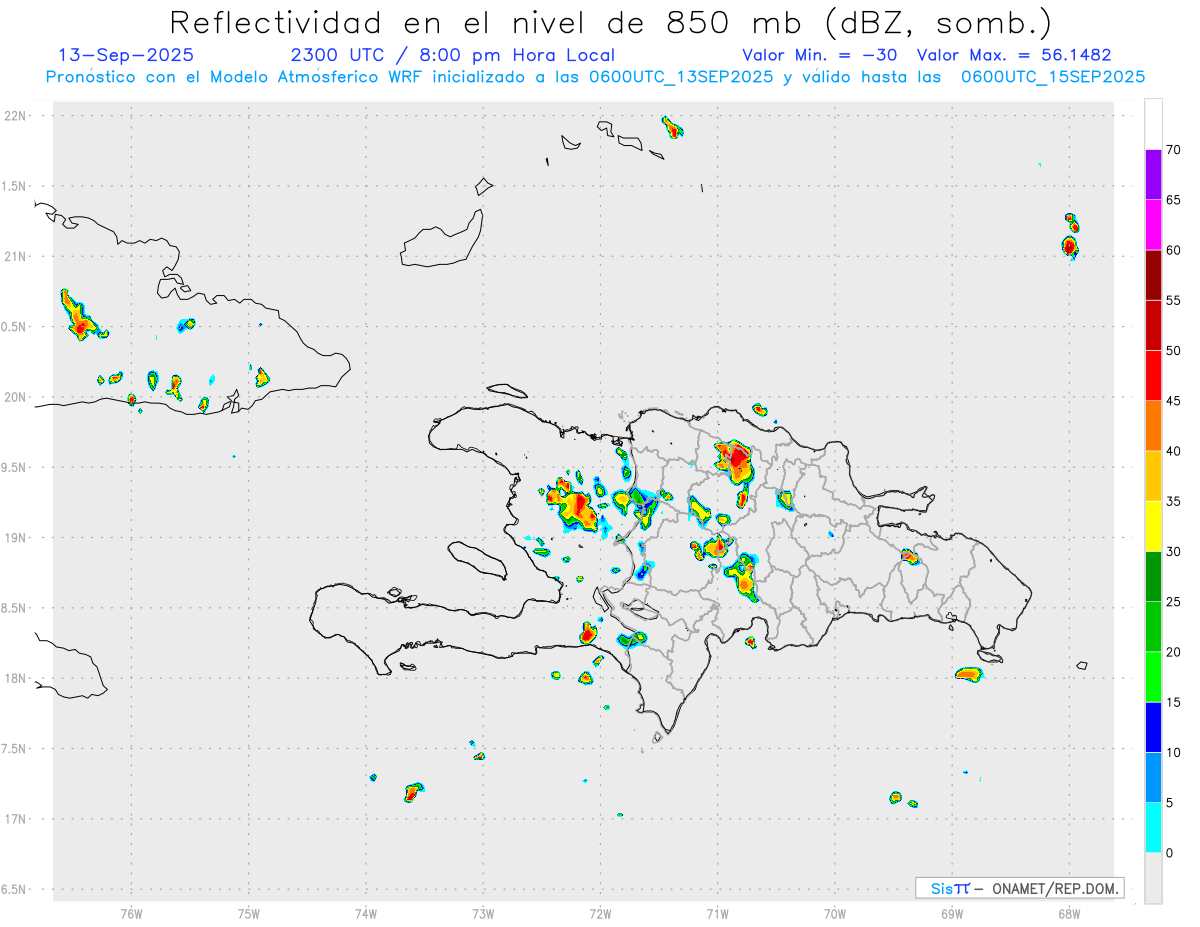
Task: Click the 22N latitude axis label
Action: 17,116
